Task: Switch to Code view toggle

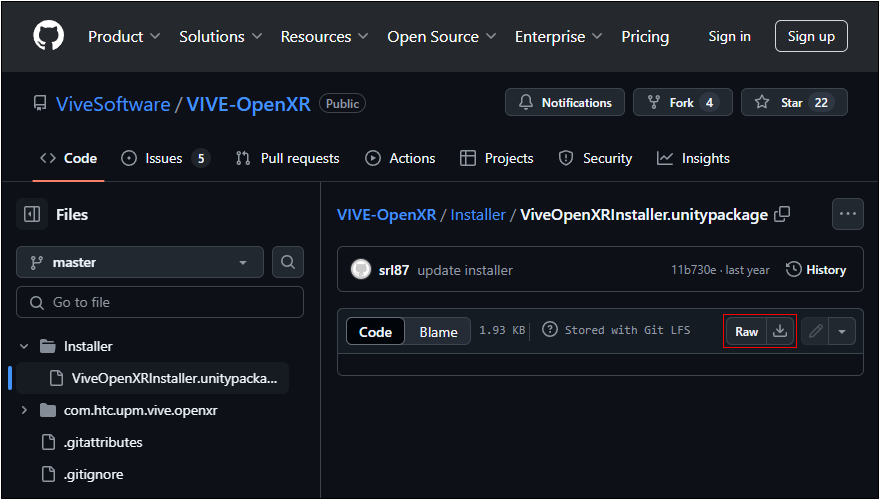Action: (x=376, y=332)
